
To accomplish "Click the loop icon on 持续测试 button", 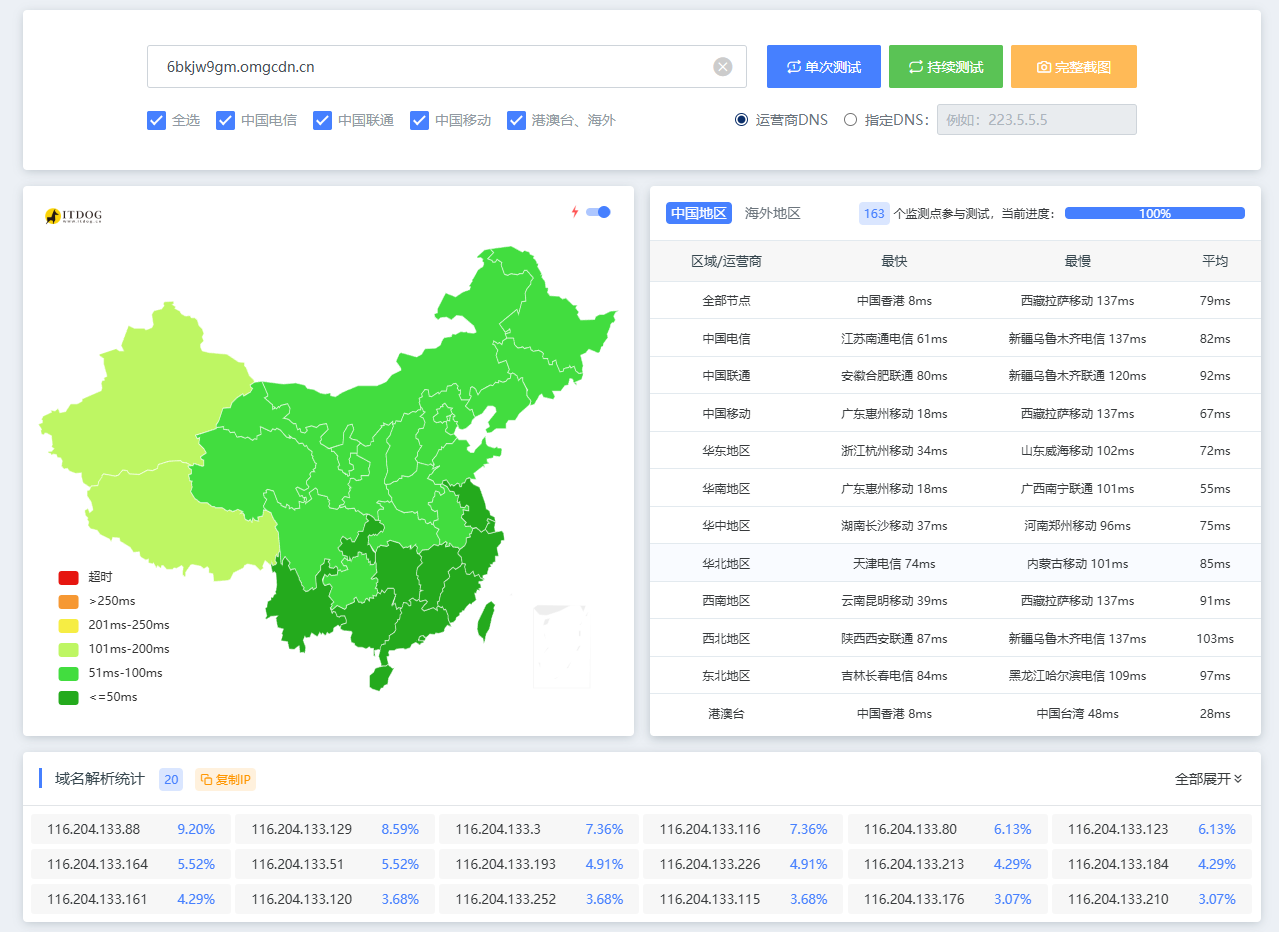I will click(915, 67).
